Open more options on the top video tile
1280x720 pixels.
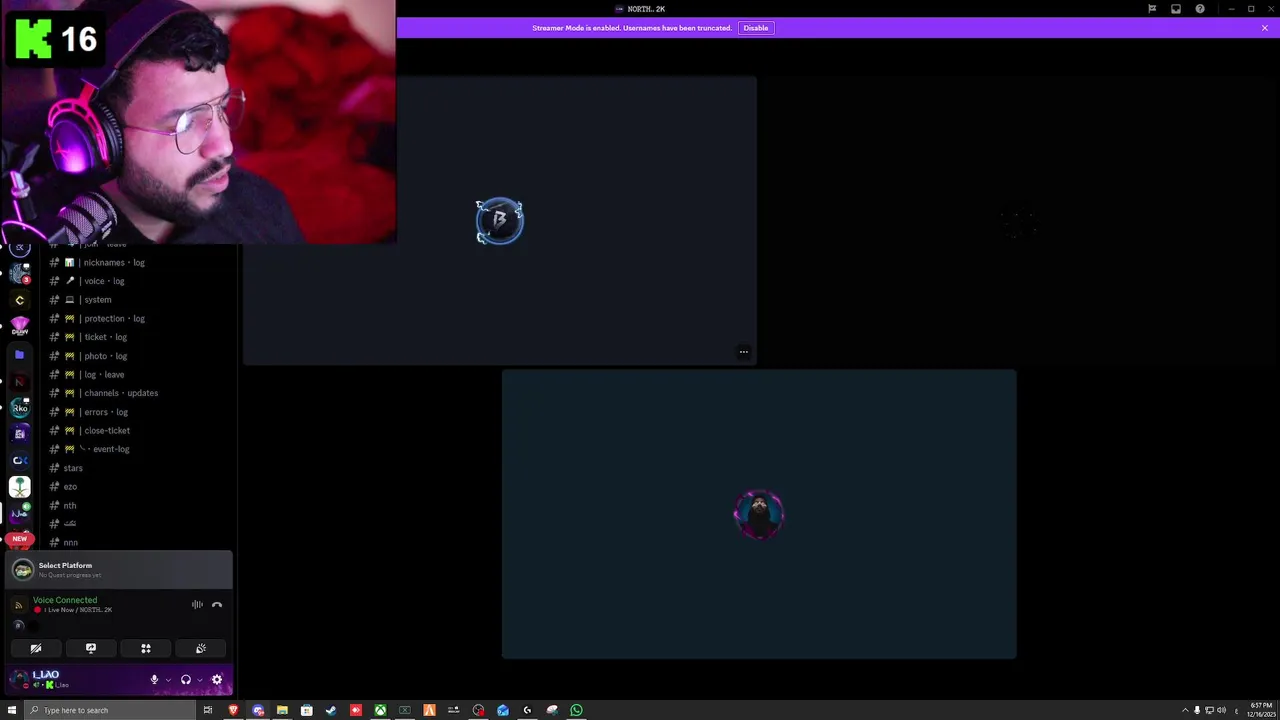[x=743, y=352]
